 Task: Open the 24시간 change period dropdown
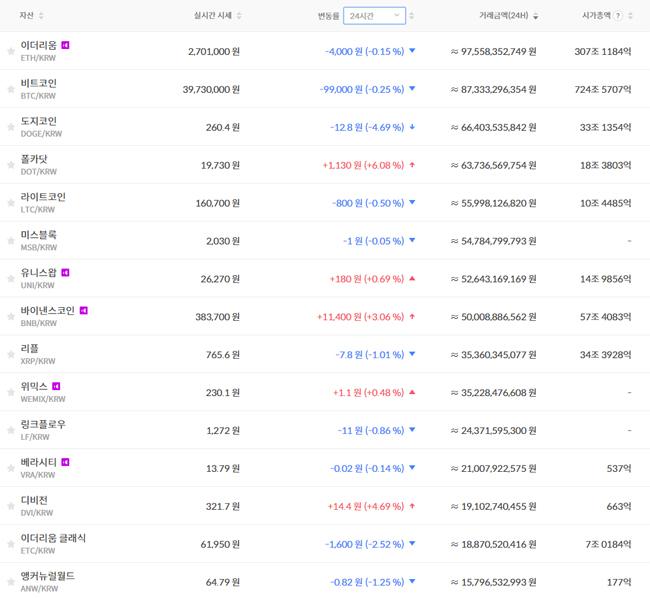(374, 16)
